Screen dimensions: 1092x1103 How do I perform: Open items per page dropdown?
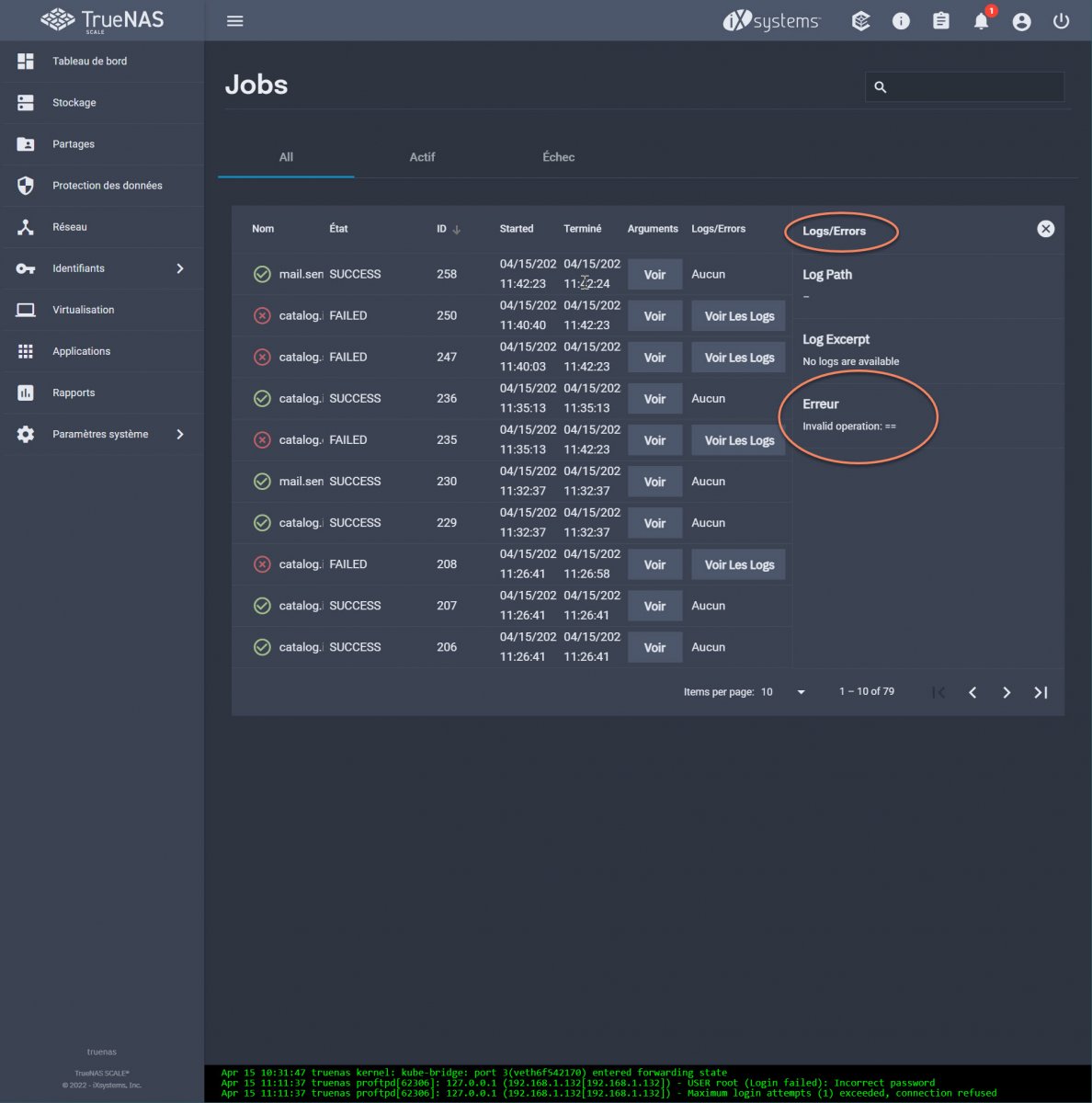coord(784,692)
